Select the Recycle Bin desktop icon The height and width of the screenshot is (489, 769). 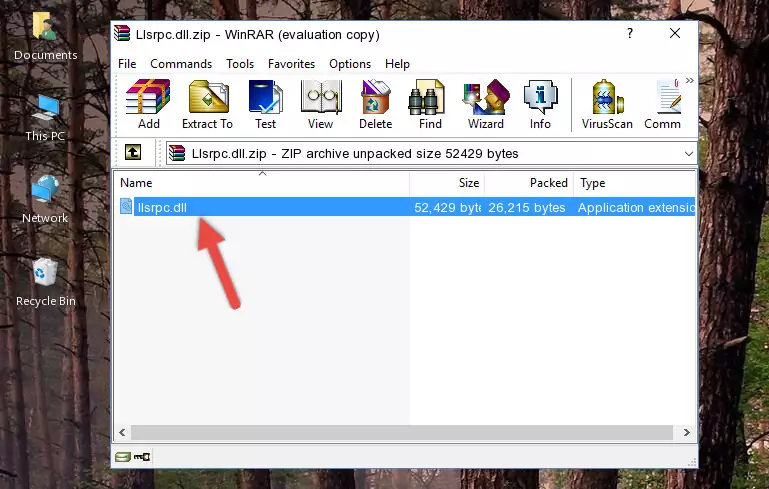[x=46, y=283]
